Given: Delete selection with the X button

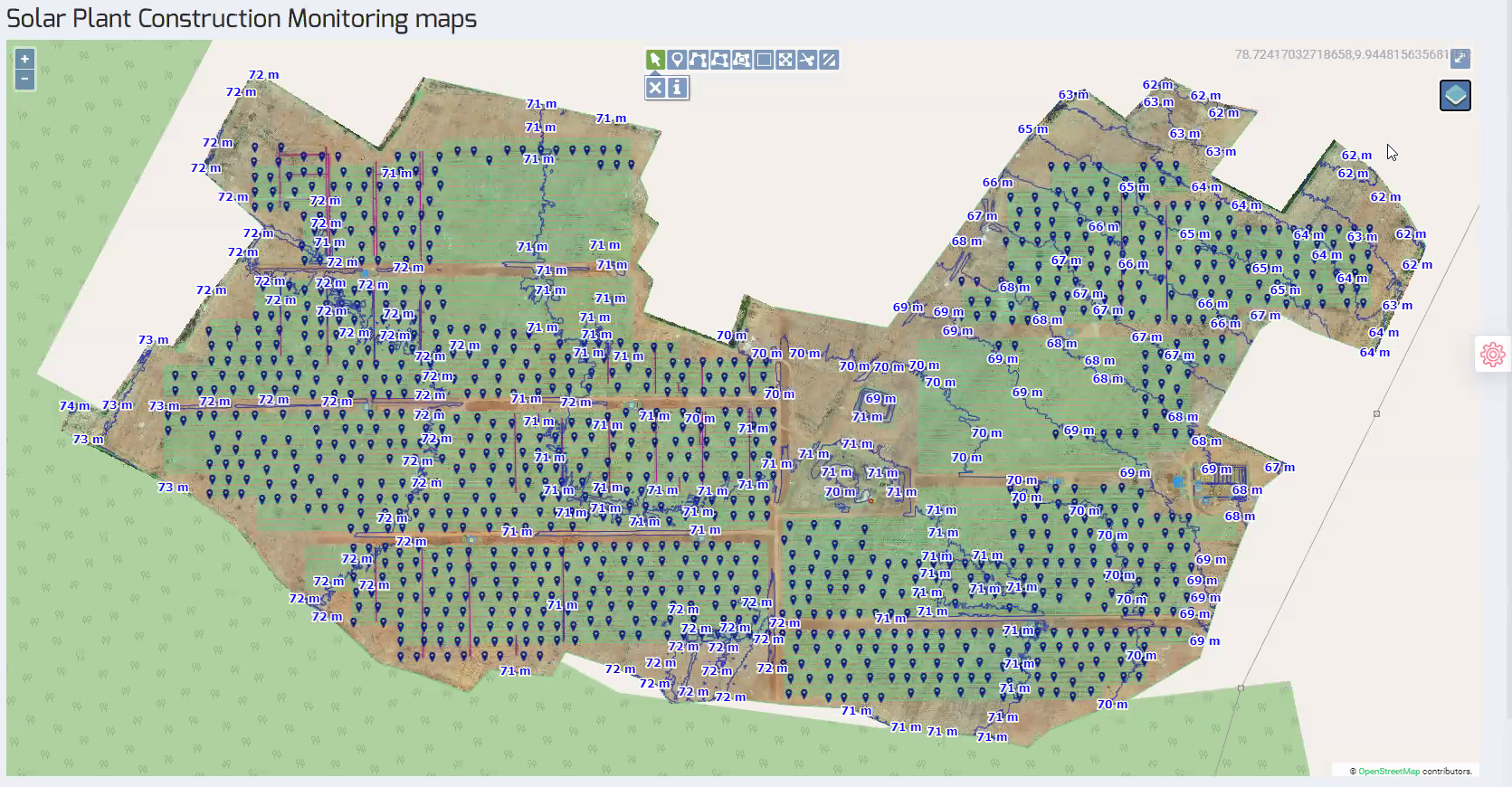Looking at the screenshot, I should point(655,88).
